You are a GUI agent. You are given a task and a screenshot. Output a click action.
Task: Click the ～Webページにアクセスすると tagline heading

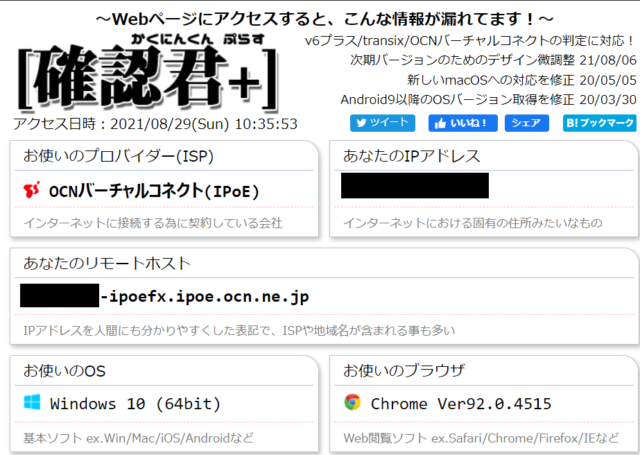(324, 19)
